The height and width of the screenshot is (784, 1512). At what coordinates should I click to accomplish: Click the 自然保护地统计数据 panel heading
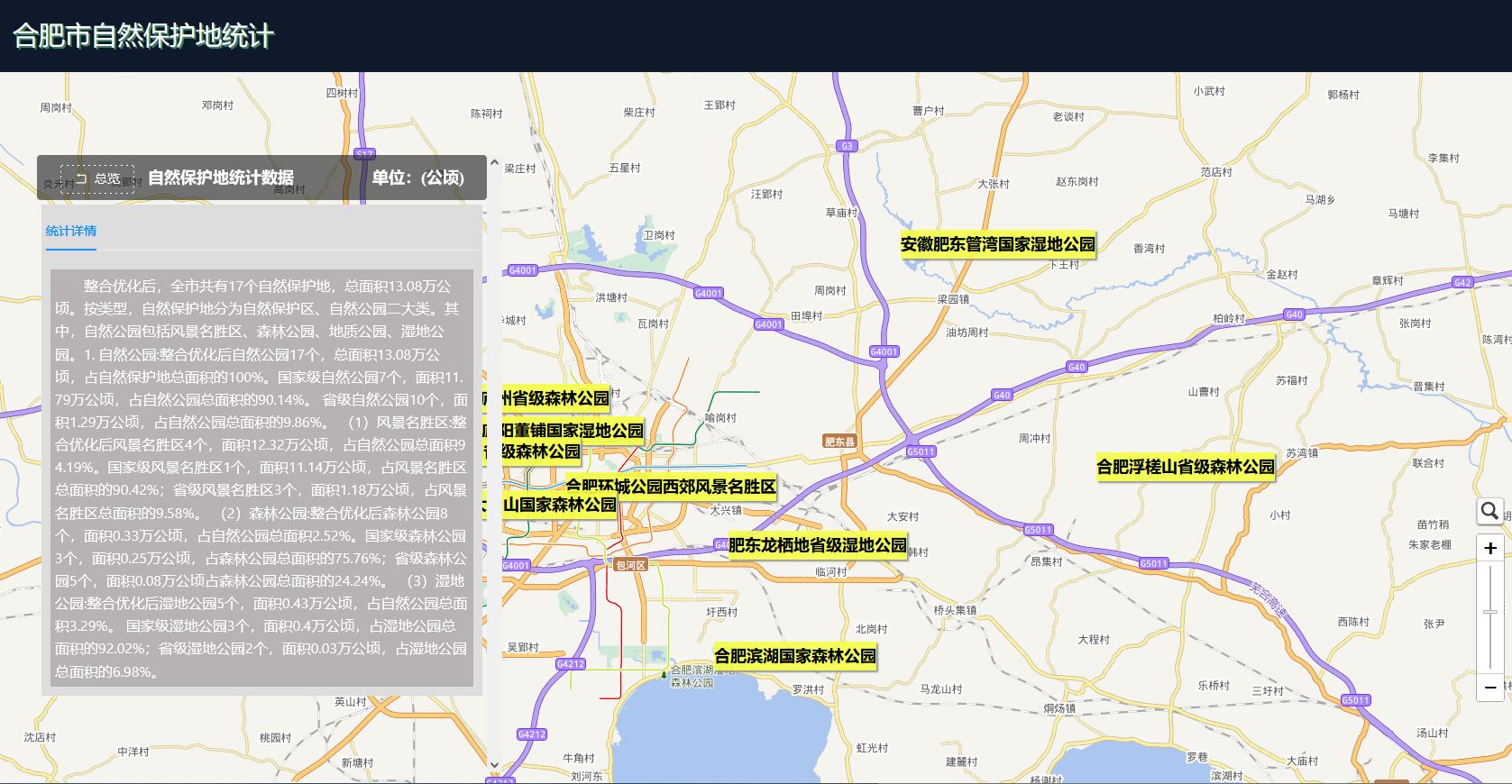(221, 178)
